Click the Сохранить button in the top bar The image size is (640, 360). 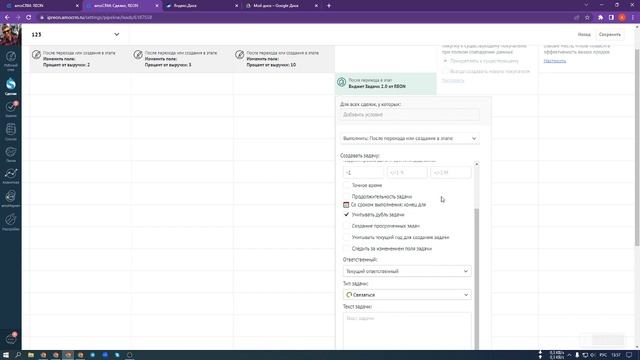tap(610, 35)
